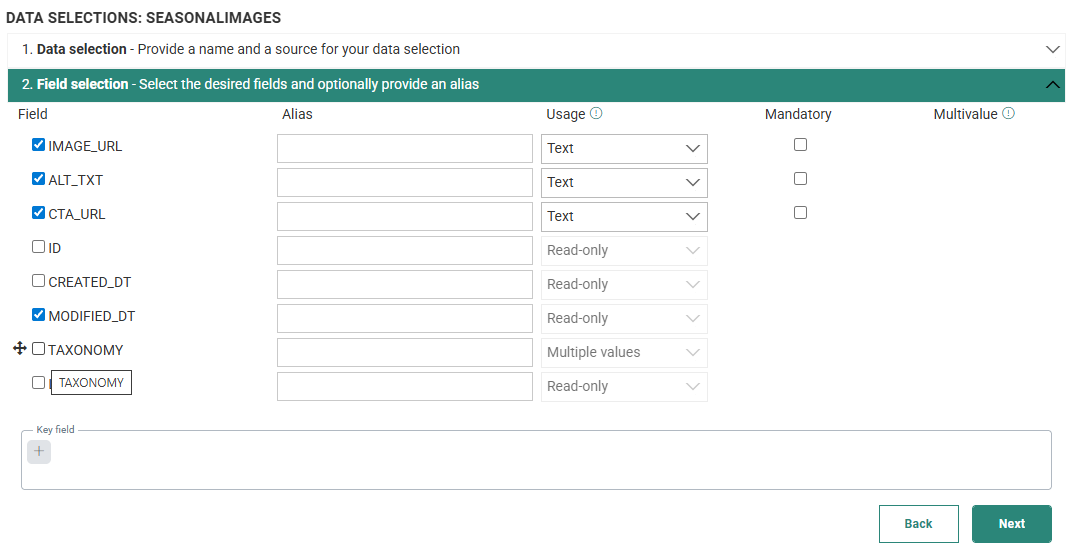
Task: Enable the ID field checkbox
Action: [x=39, y=247]
